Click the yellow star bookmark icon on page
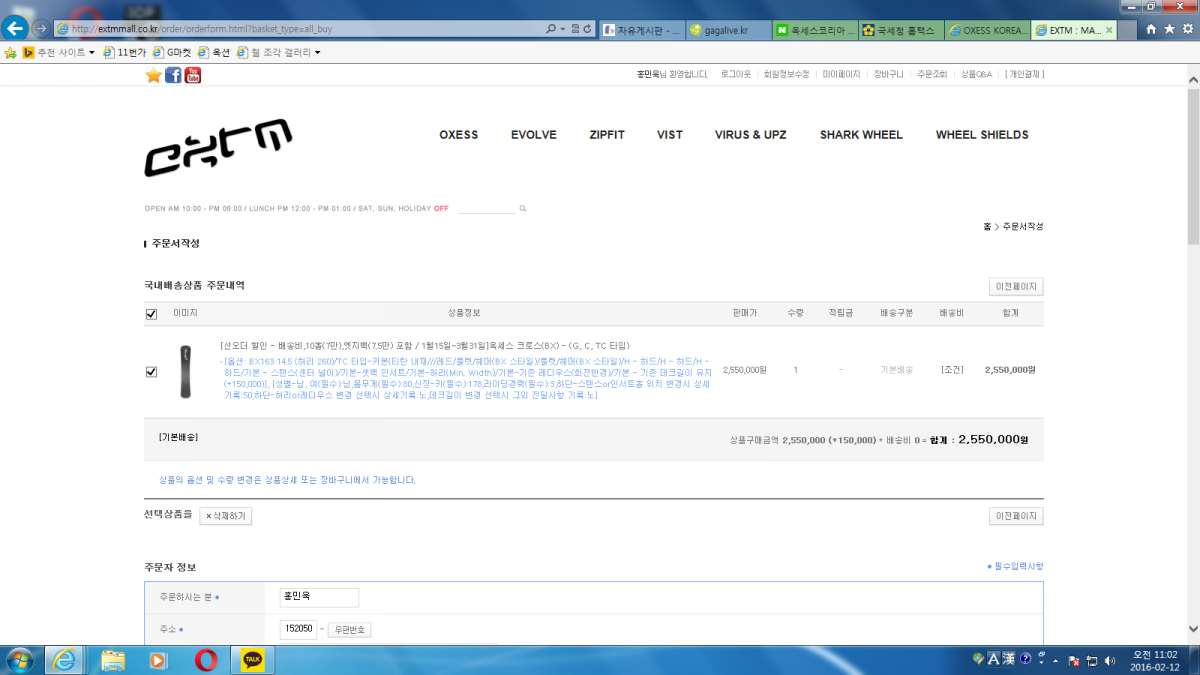1200x675 pixels. (153, 75)
